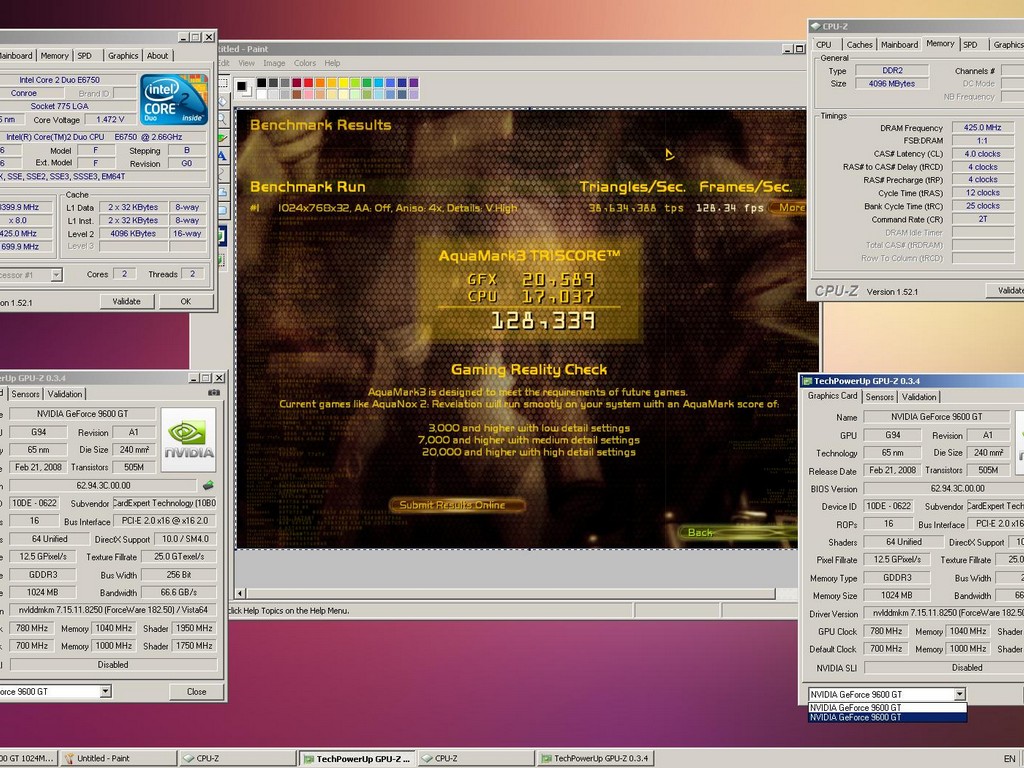The height and width of the screenshot is (768, 1024).
Task: Select the green Brush tool in Paint
Action: click(223, 138)
